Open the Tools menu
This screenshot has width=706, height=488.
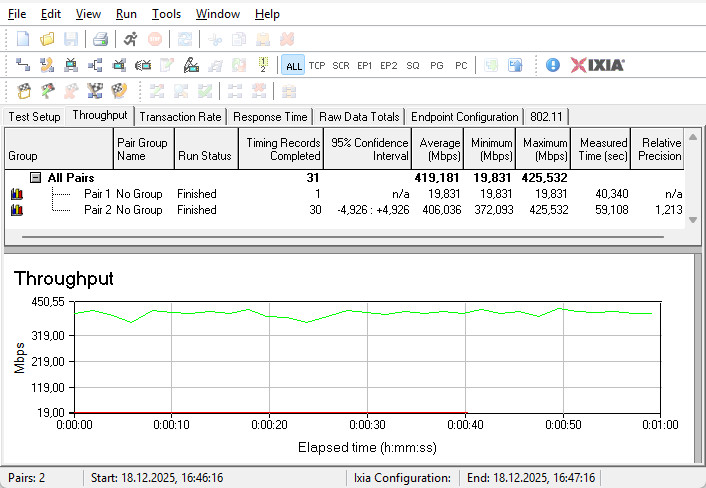166,14
